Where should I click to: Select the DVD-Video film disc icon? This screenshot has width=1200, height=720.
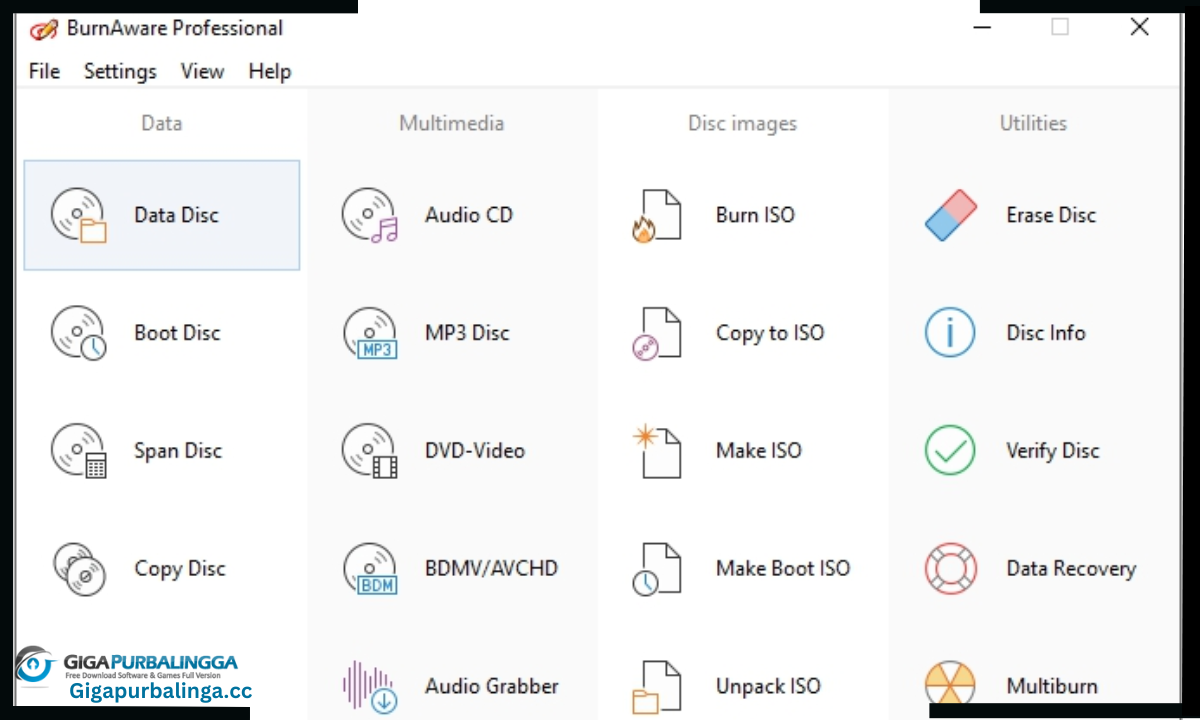pyautogui.click(x=370, y=451)
